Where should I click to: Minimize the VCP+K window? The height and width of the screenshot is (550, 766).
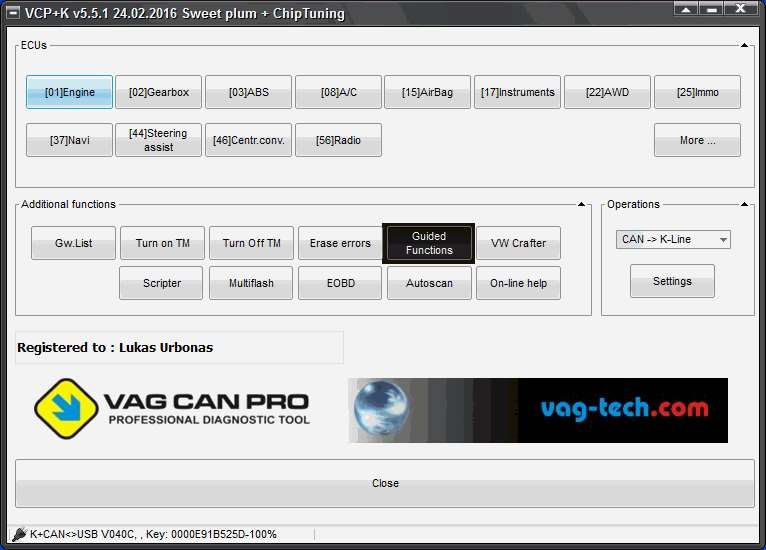click(x=712, y=9)
